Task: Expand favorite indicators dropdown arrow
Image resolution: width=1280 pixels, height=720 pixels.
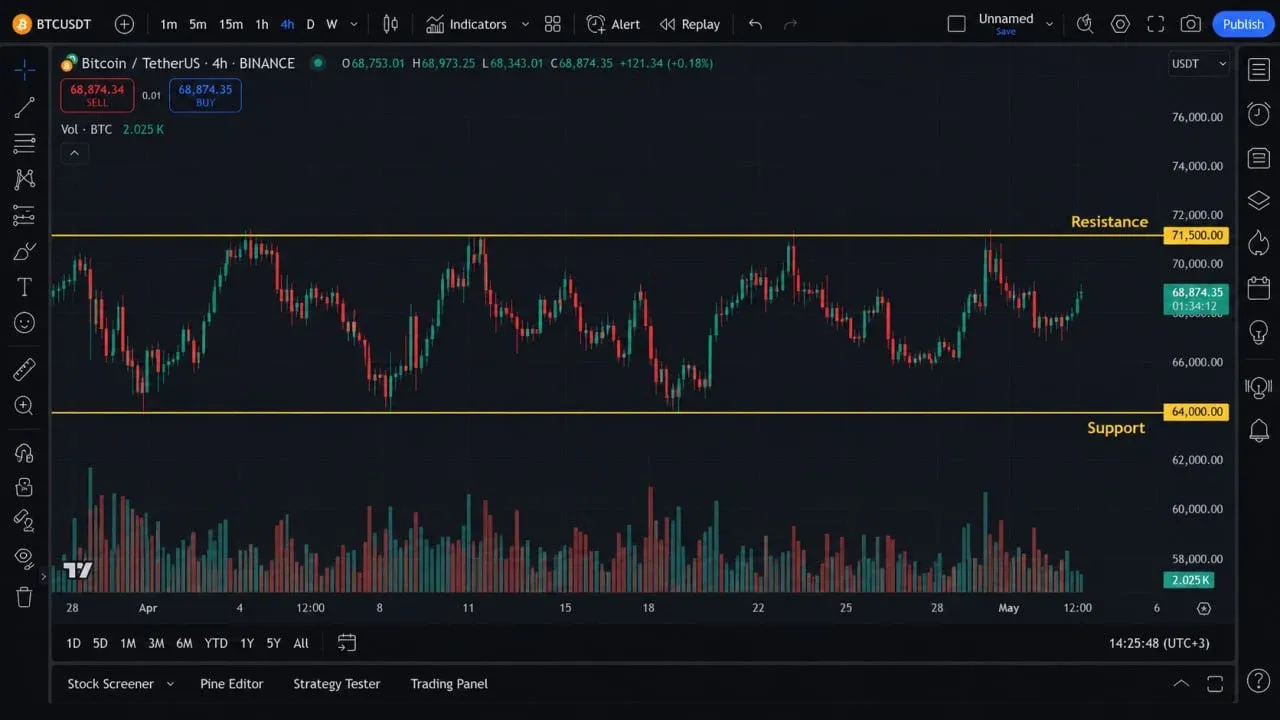Action: (x=525, y=24)
